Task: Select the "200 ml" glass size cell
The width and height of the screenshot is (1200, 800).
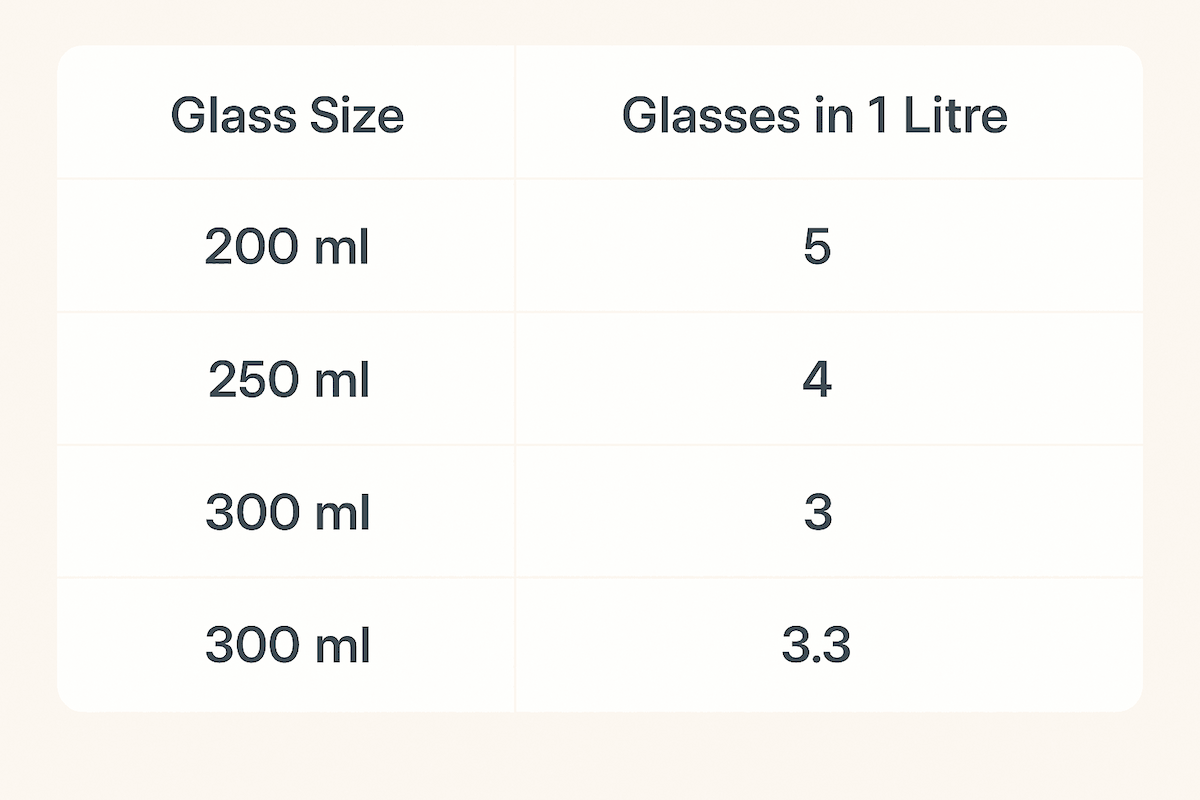Action: (288, 248)
